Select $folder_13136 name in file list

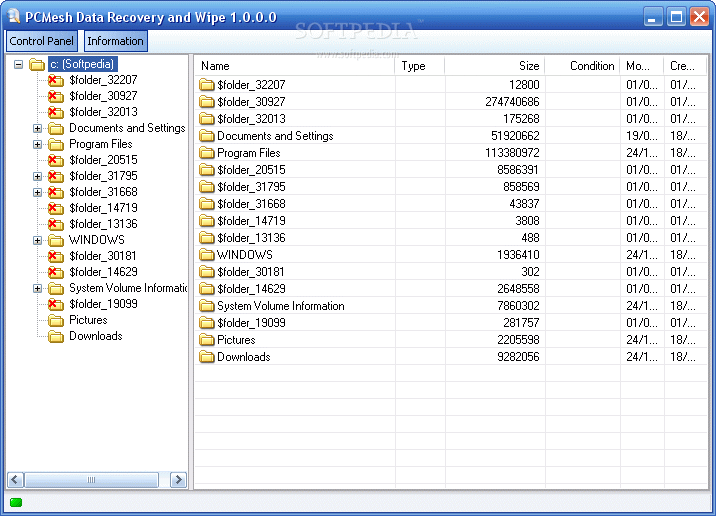click(251, 238)
